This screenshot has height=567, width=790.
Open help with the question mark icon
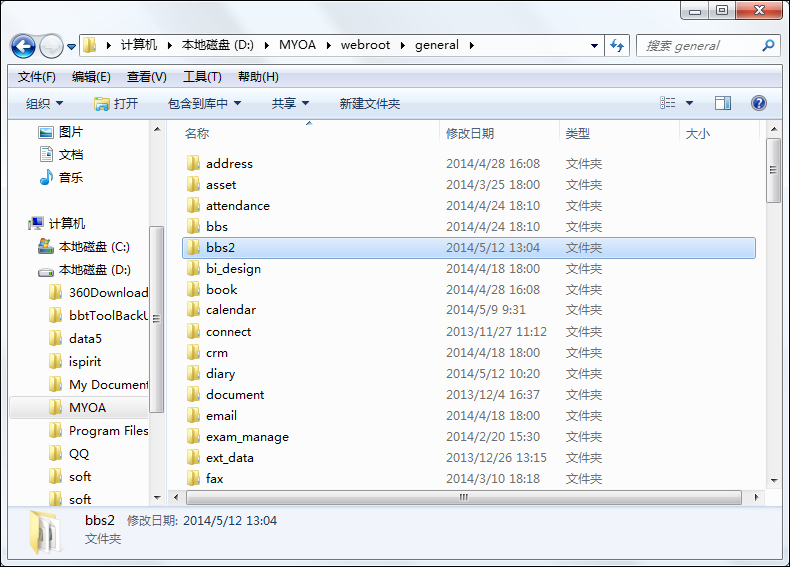[759, 103]
